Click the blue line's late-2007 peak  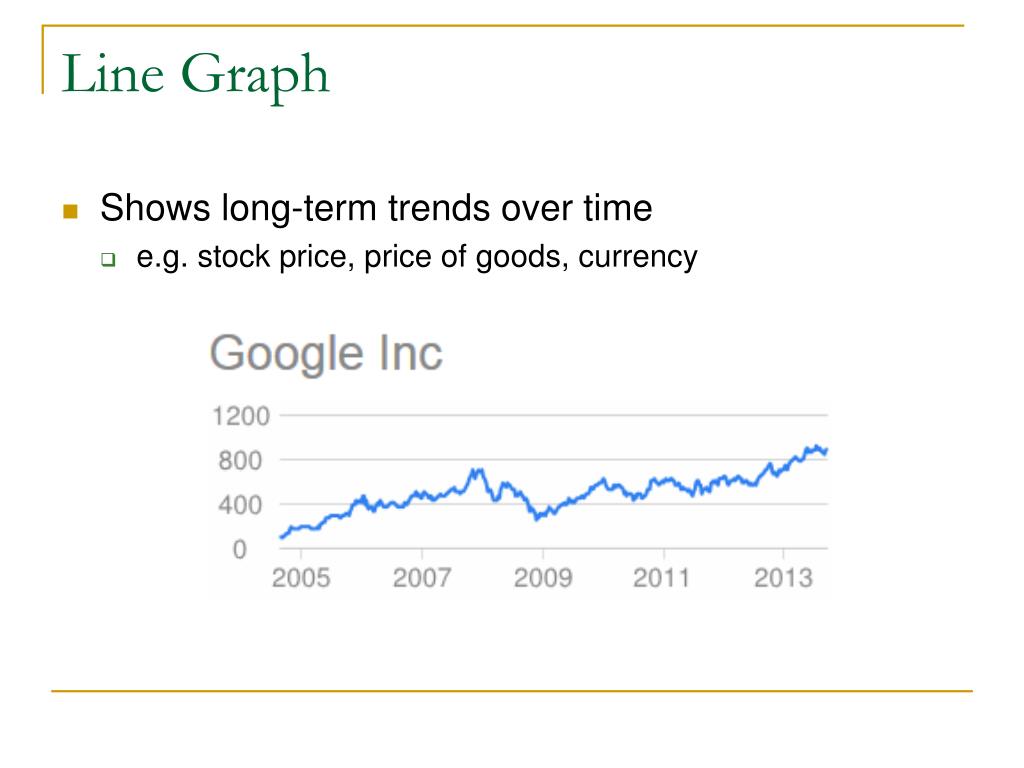coord(477,470)
